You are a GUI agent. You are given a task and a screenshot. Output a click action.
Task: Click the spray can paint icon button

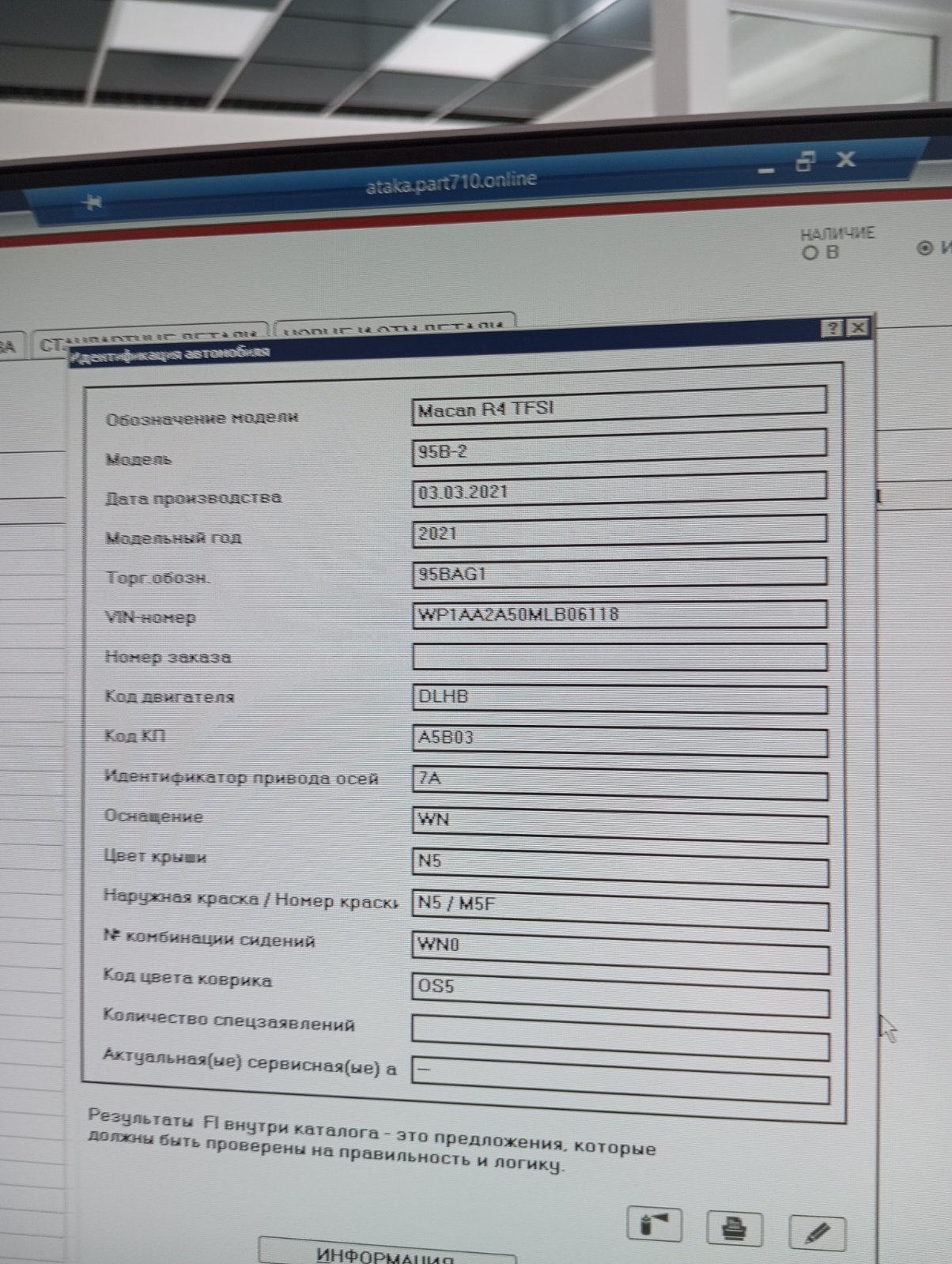coord(653,1224)
